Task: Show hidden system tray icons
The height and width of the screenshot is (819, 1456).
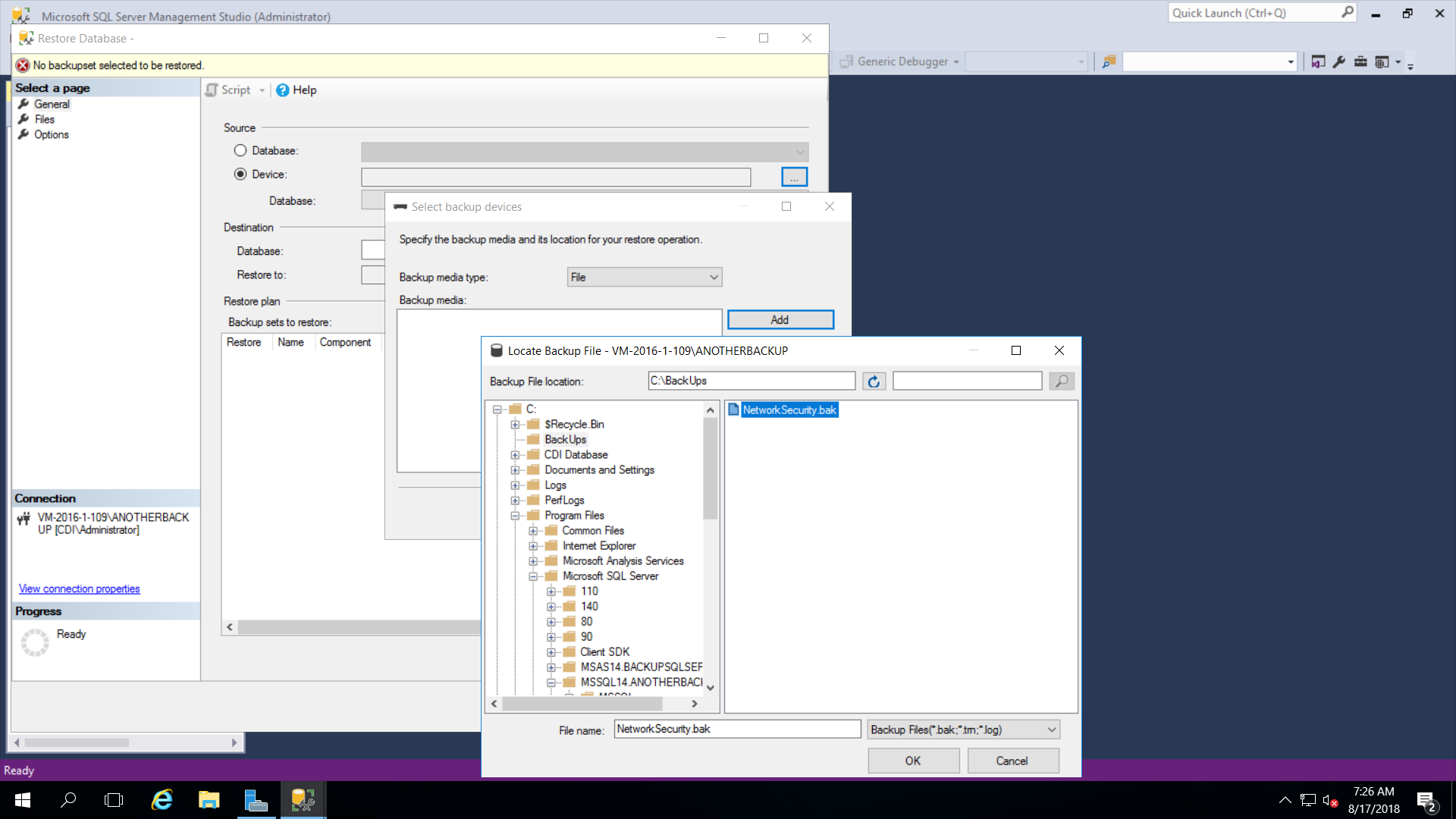Action: [x=1285, y=800]
